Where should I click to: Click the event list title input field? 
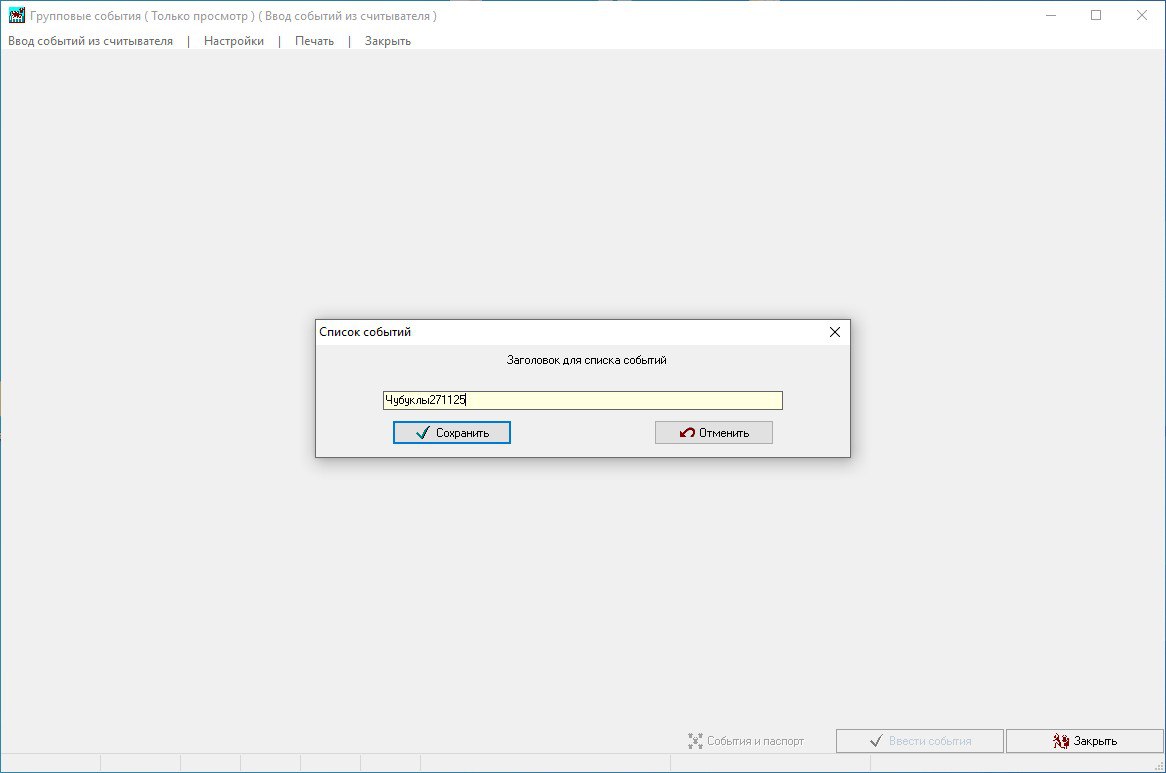pyautogui.click(x=582, y=400)
